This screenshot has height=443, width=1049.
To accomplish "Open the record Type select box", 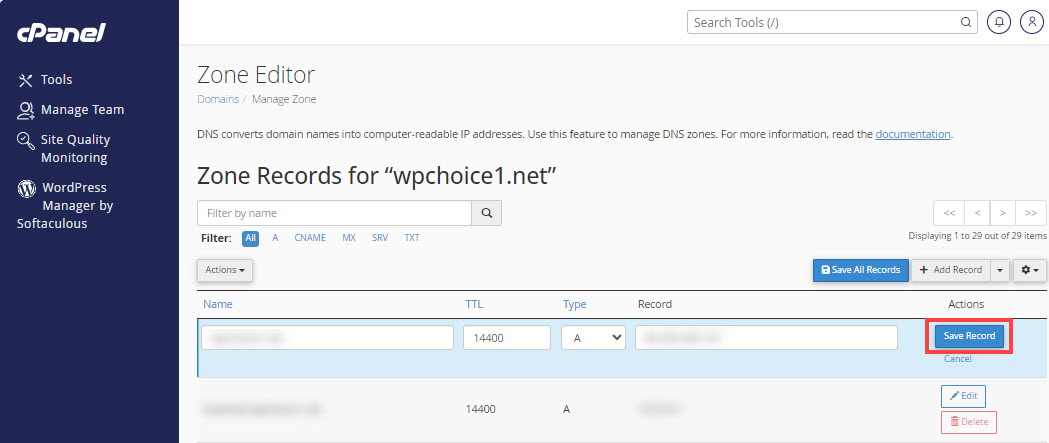I will pyautogui.click(x=594, y=338).
